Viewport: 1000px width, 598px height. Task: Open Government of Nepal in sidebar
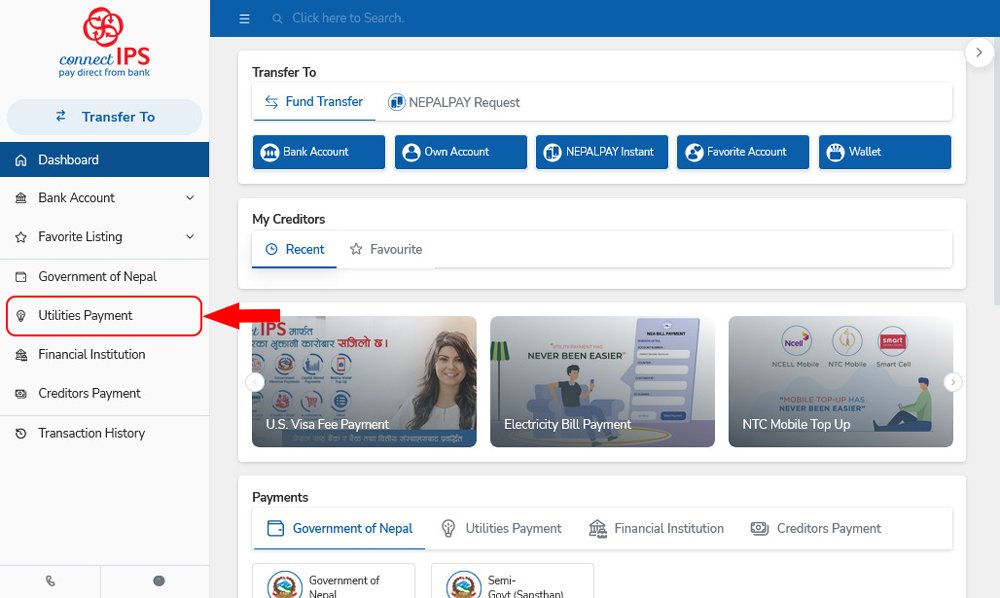click(x=105, y=277)
